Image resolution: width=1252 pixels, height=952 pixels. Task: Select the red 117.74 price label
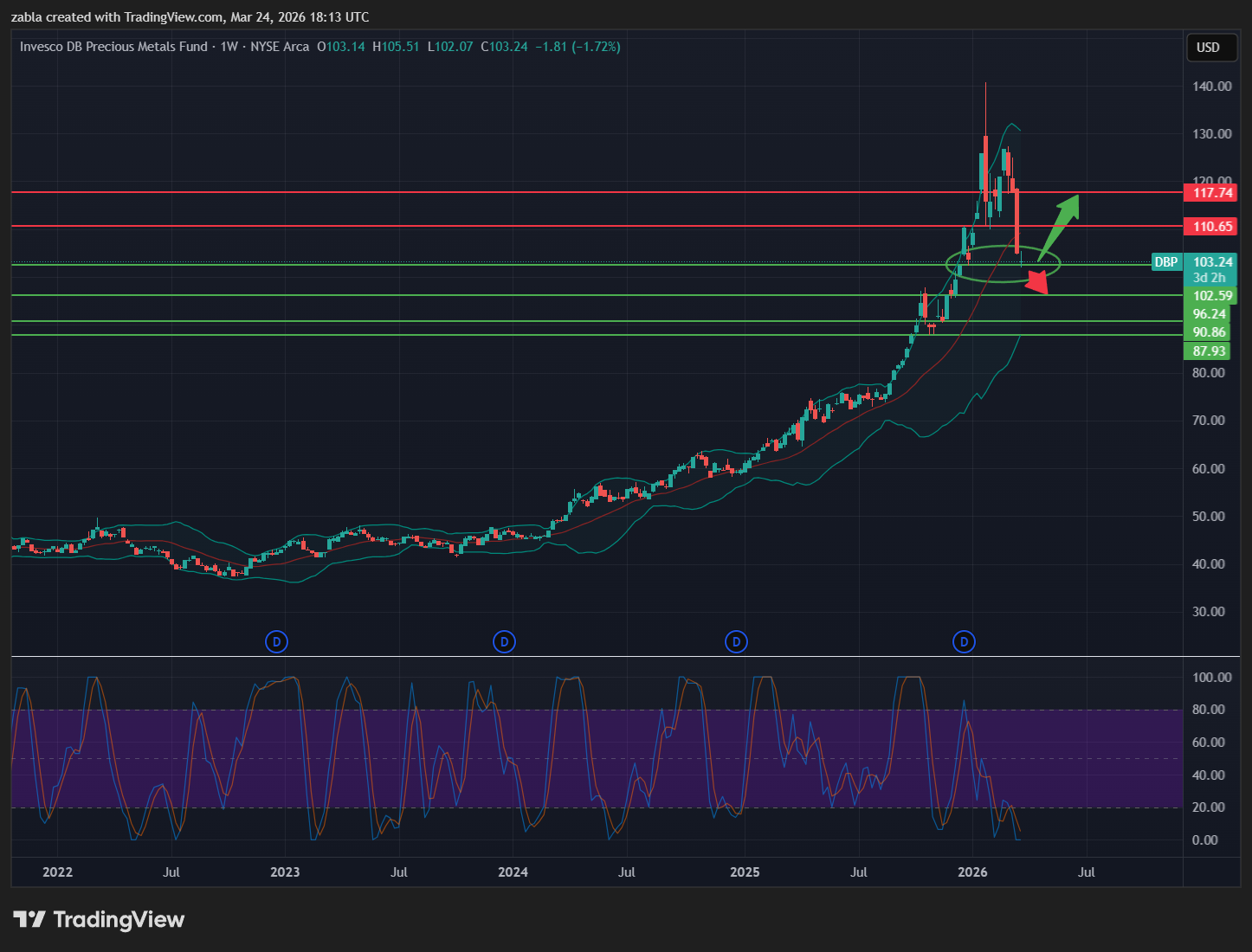1211,193
